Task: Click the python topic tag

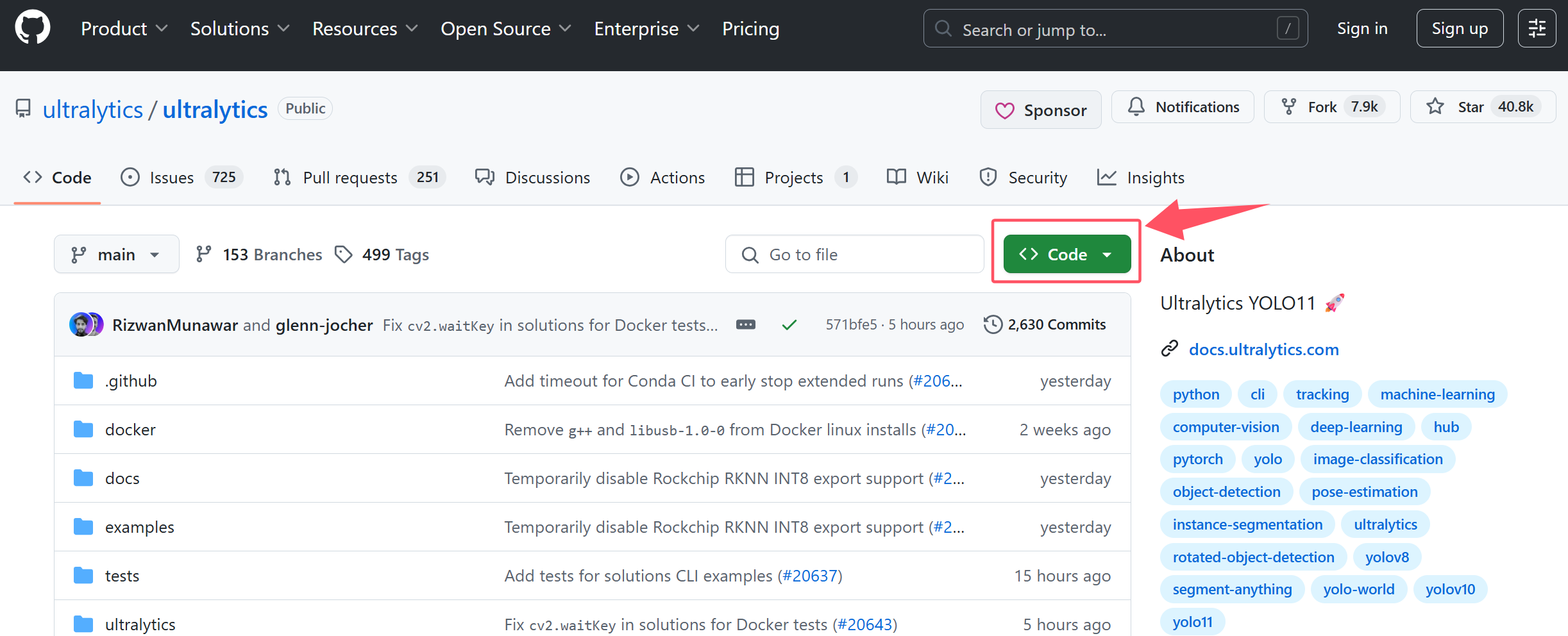Action: point(1196,394)
